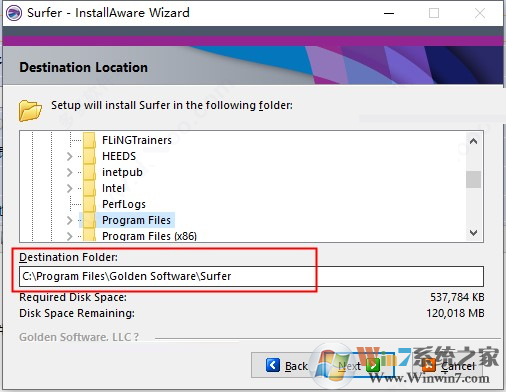
Task: Click the open folder icon beside setup text
Action: tap(30, 110)
